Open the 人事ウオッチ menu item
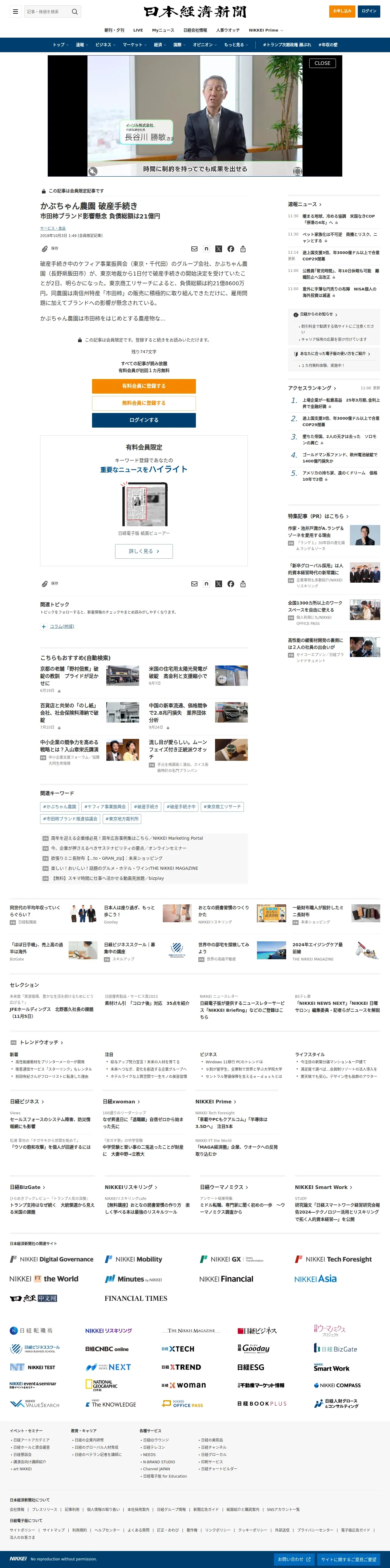Image resolution: width=390 pixels, height=1568 pixels. (228, 30)
